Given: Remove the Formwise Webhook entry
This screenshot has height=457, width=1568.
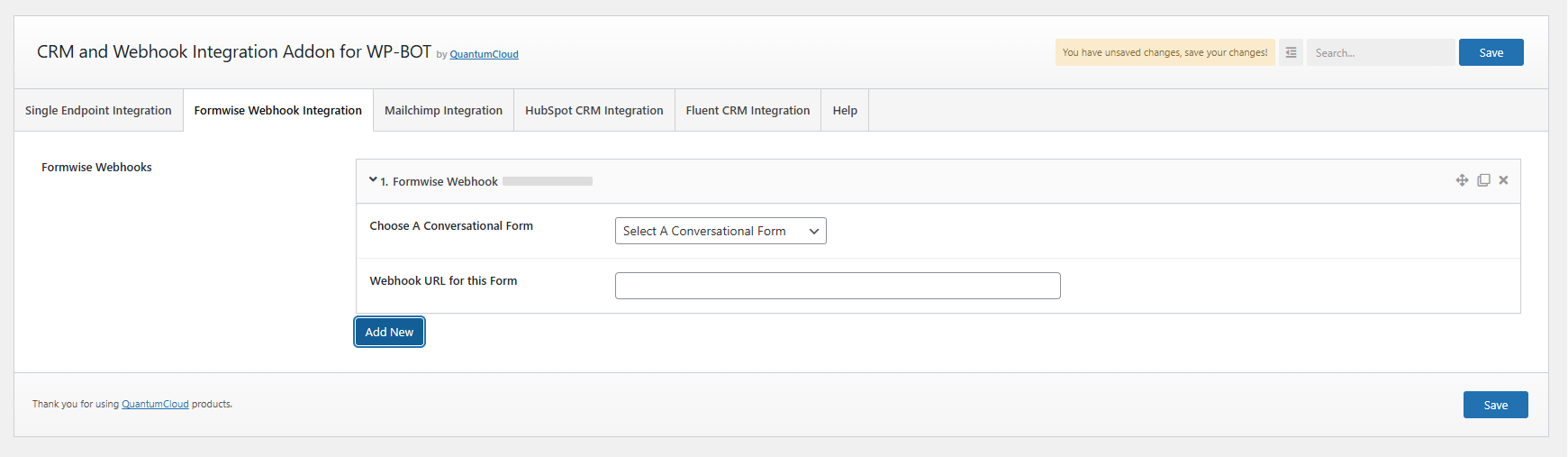Looking at the screenshot, I should (x=1503, y=180).
